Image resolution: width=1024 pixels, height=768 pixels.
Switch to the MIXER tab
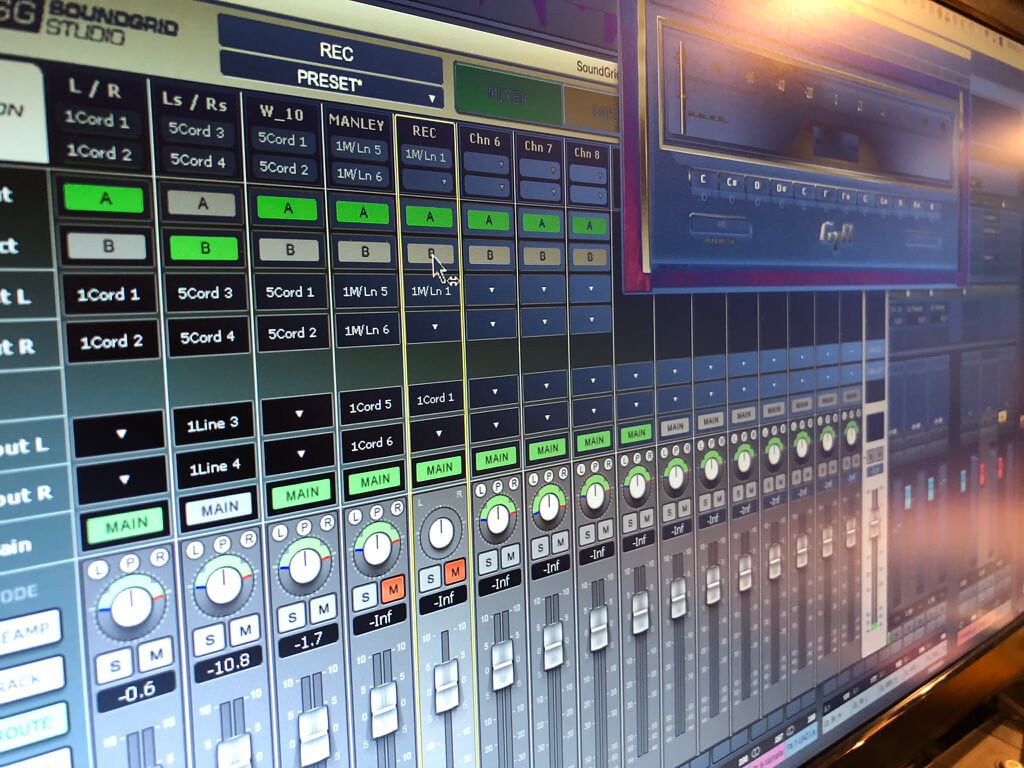[508, 96]
